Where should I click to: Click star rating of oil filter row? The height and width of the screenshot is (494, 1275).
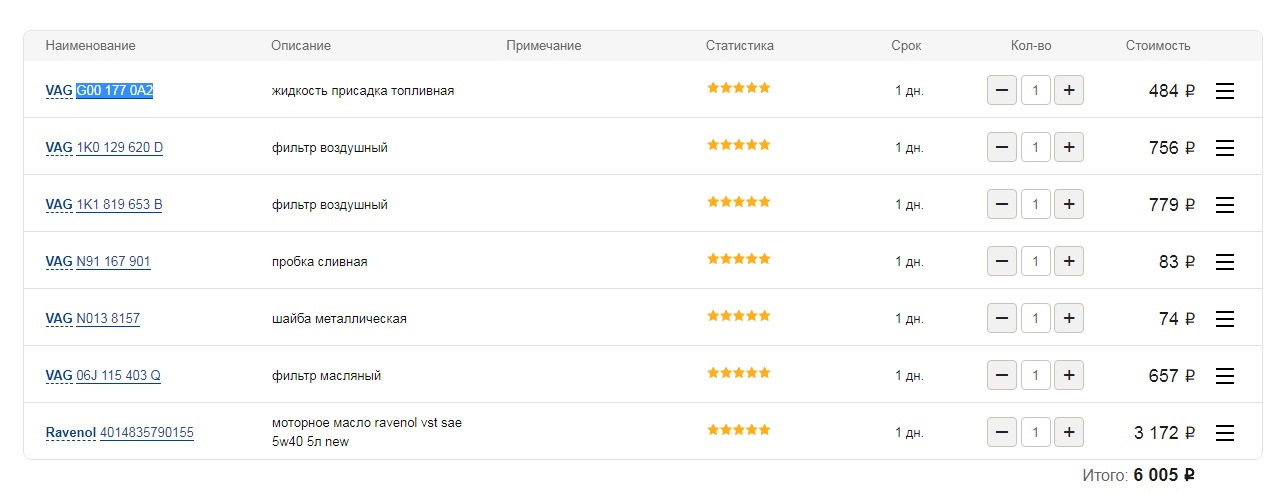point(739,373)
